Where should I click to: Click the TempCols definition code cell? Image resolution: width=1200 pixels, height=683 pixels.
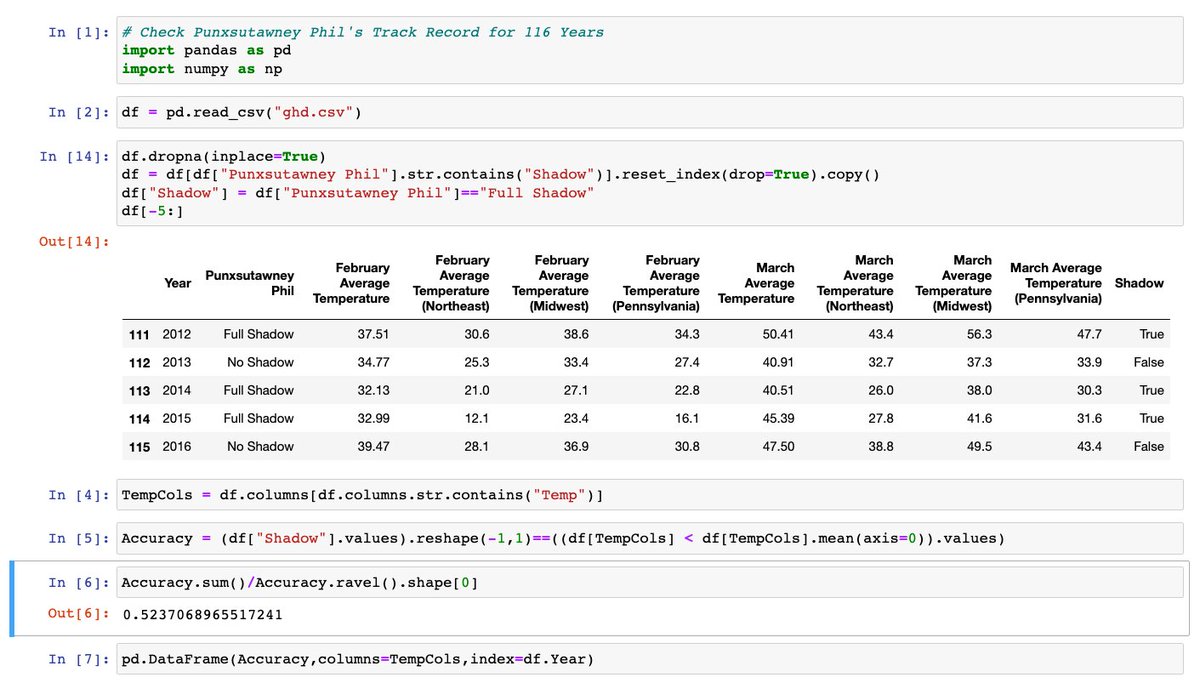point(652,495)
